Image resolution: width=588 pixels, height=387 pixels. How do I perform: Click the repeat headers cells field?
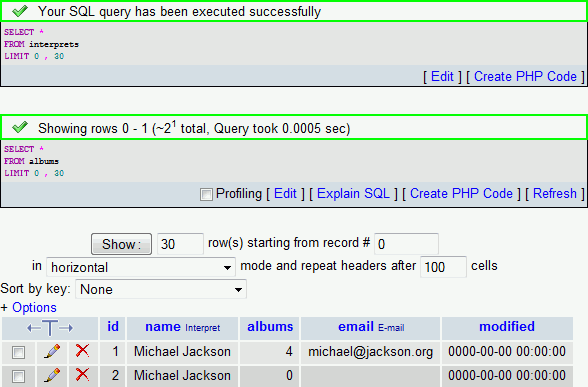443,267
